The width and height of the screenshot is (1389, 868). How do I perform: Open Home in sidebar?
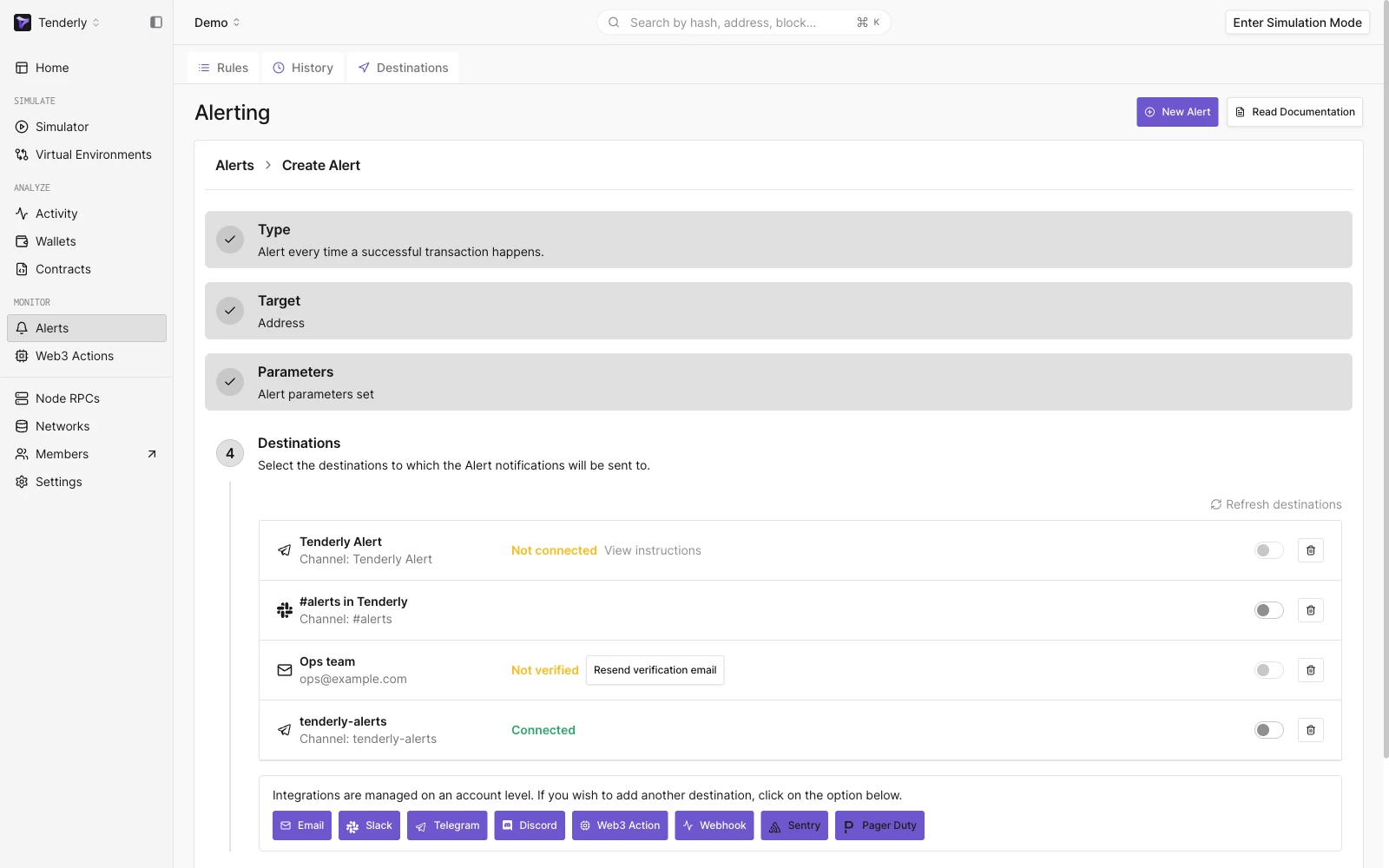(x=87, y=68)
